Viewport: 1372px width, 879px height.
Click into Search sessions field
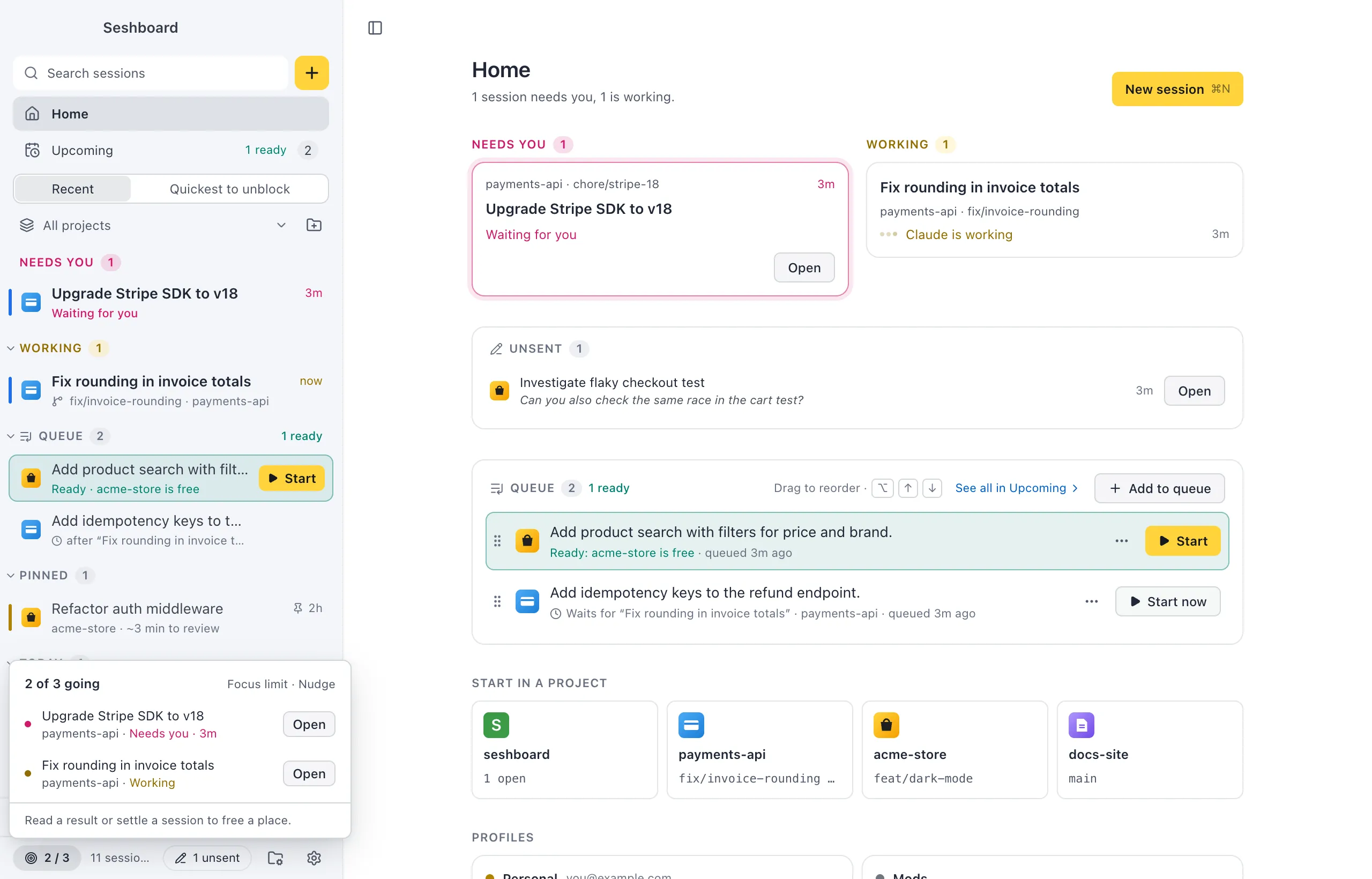[151, 73]
